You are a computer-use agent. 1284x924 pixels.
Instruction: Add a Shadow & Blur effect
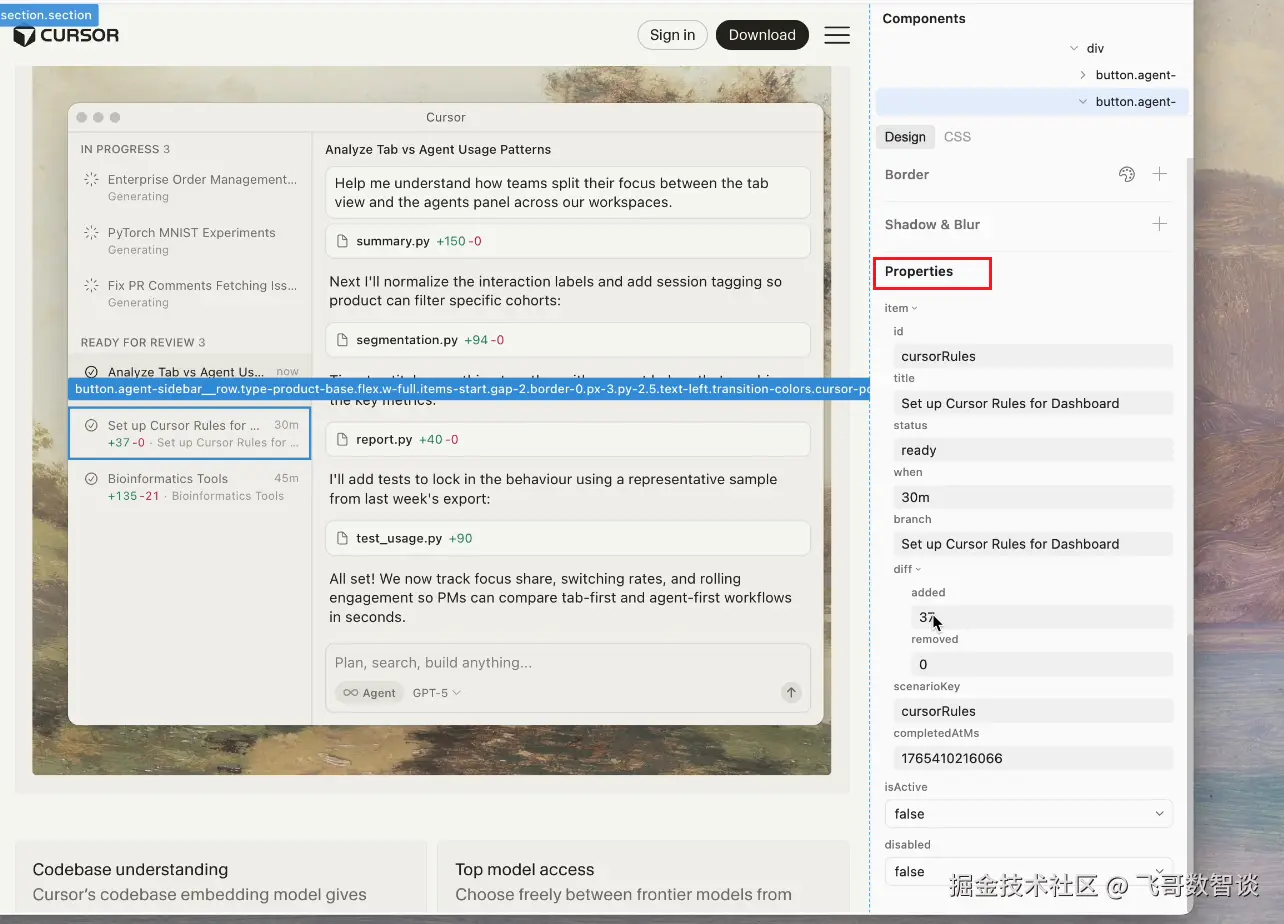pyautogui.click(x=1160, y=224)
